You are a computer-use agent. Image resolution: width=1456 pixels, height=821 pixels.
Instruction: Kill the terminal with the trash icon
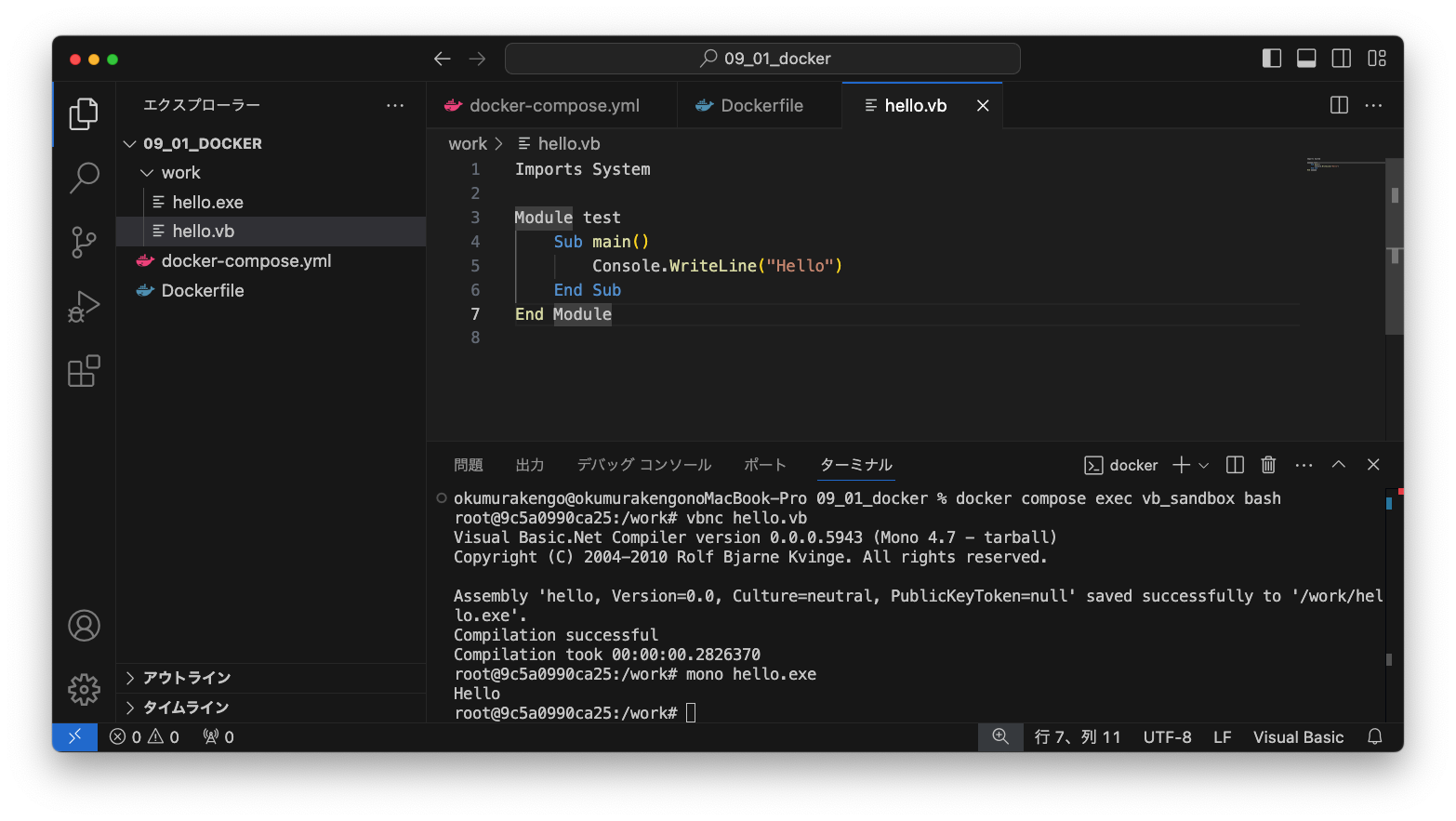[x=1268, y=465]
